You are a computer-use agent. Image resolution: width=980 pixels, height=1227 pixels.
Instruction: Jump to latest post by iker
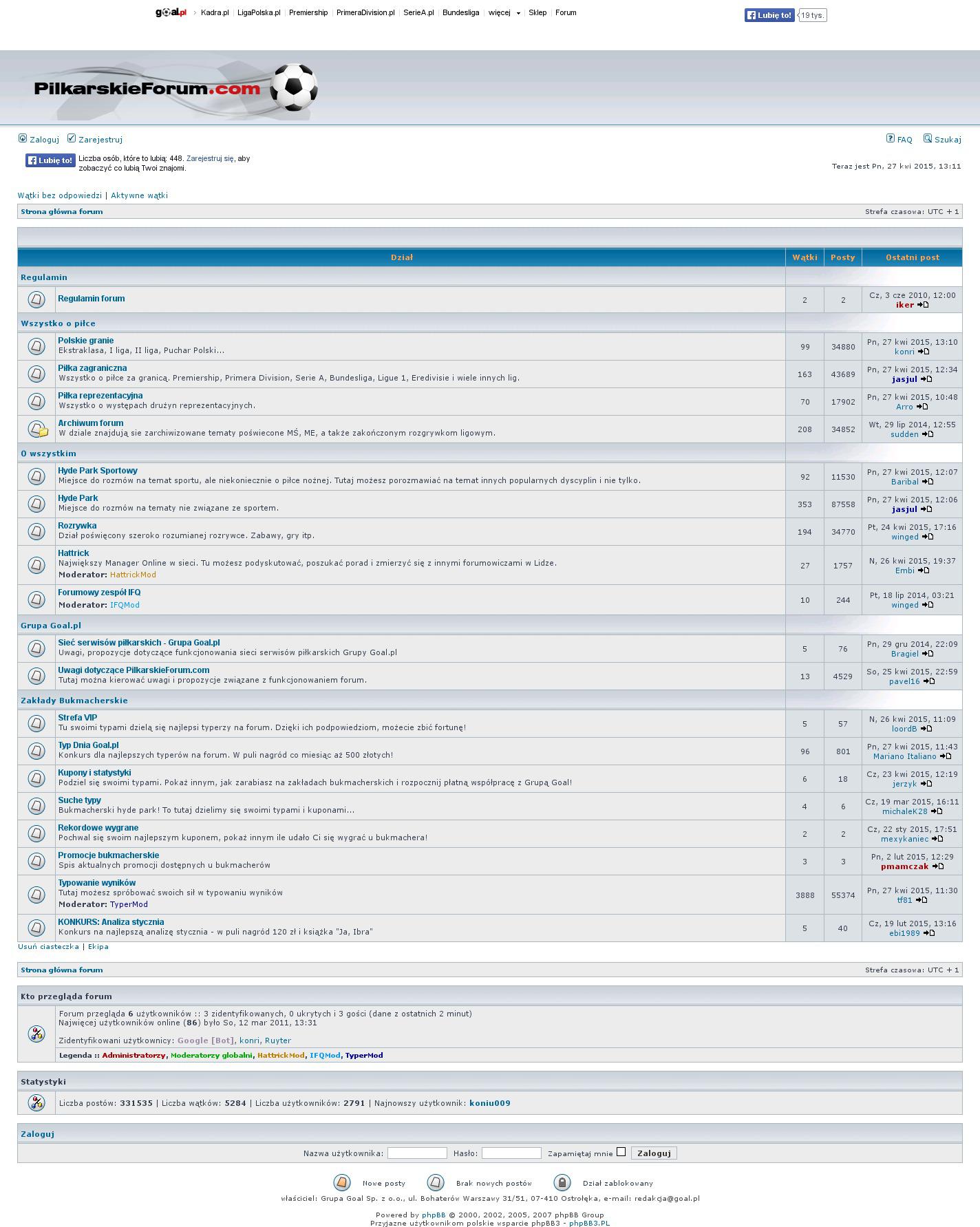click(923, 305)
